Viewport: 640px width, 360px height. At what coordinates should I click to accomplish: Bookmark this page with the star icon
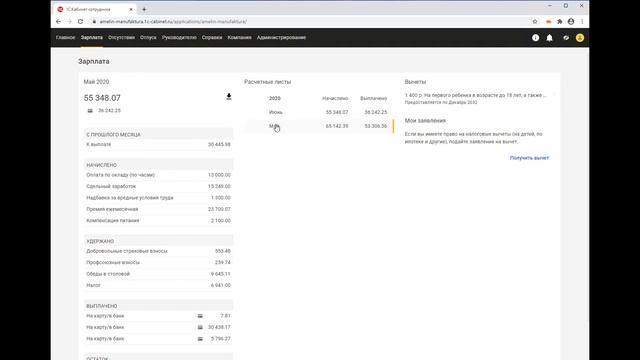535,22
